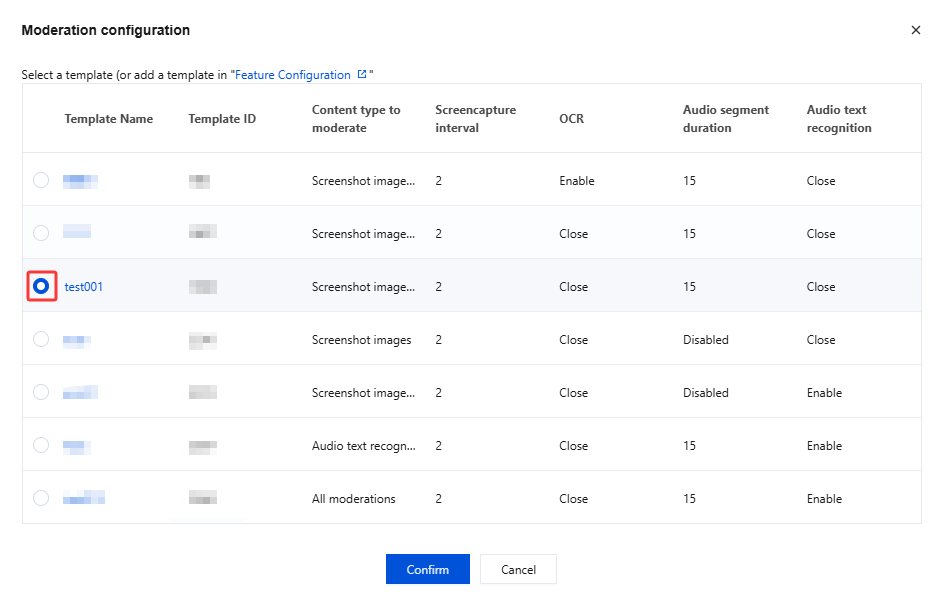Select radio for Disabled-duration row with text recognition Enable

[x=41, y=393]
